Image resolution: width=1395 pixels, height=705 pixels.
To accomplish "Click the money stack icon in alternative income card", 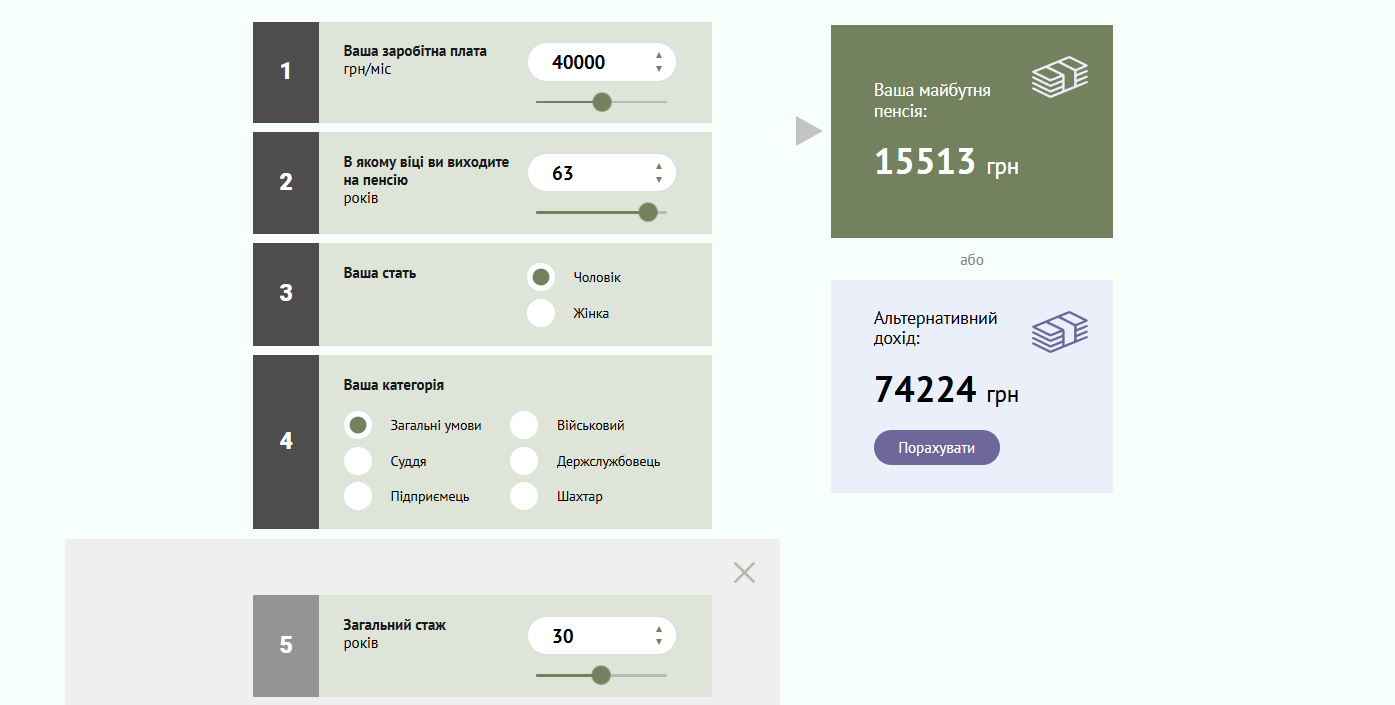I will coord(1059,332).
